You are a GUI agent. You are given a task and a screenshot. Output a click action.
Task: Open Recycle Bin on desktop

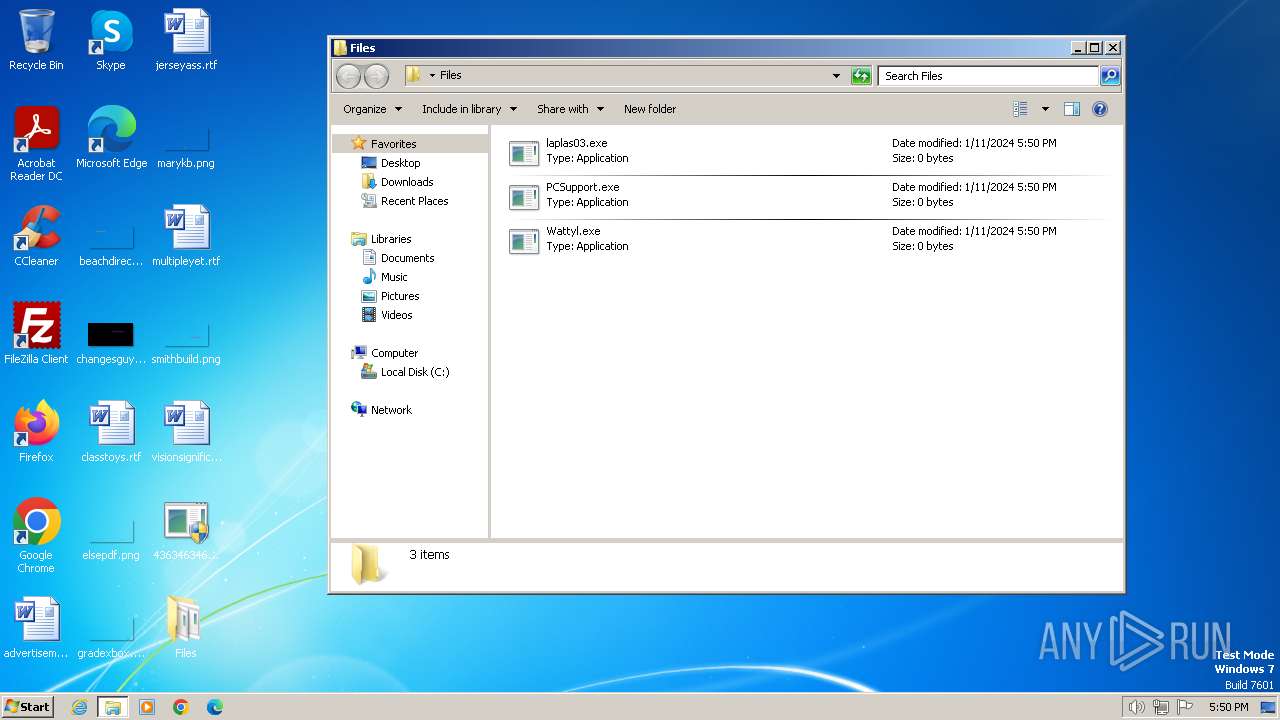[36, 40]
